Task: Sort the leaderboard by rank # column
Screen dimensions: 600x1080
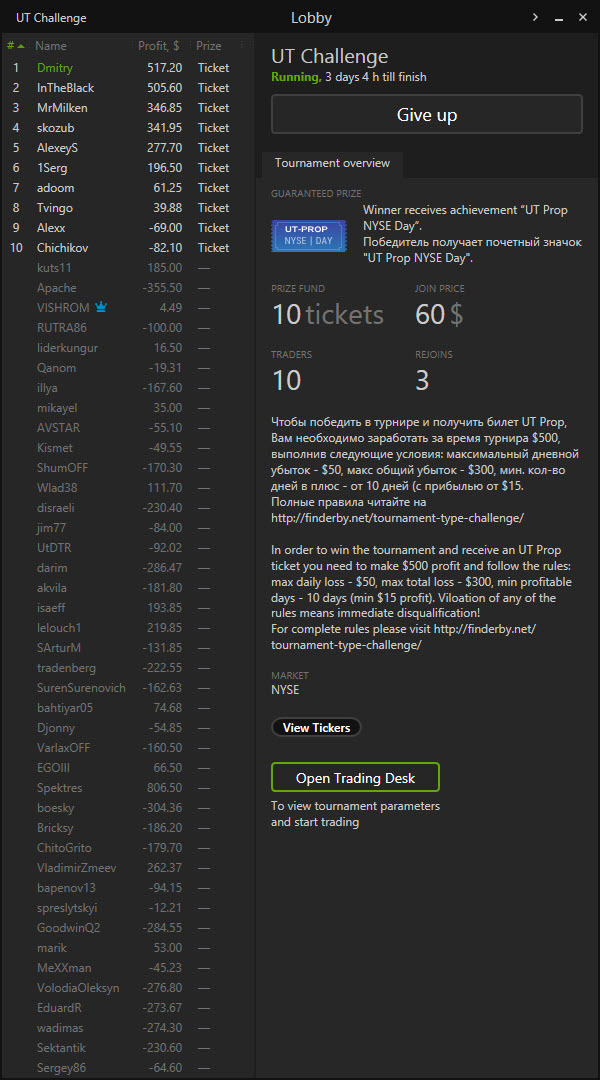Action: (14, 46)
